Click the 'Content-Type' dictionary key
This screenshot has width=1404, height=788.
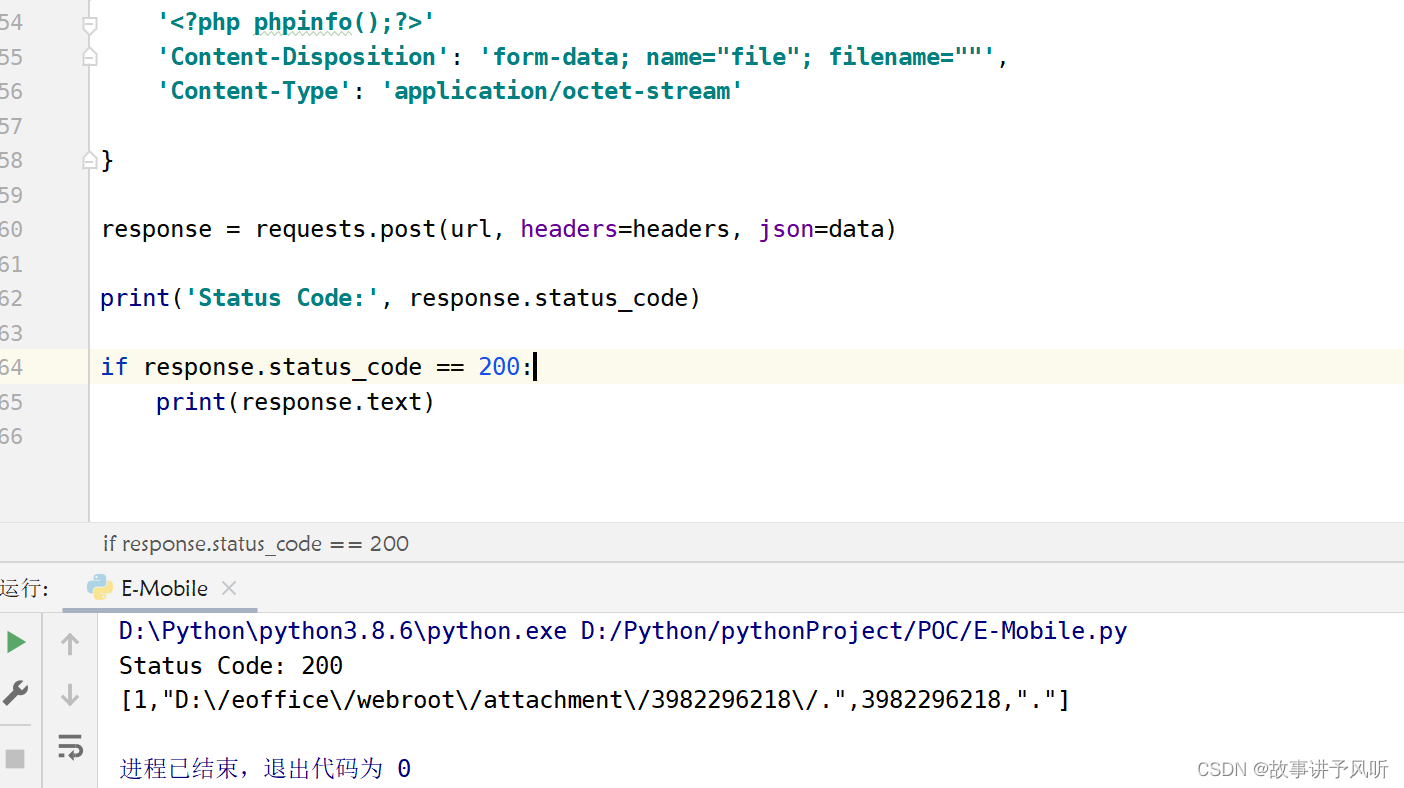click(254, 91)
